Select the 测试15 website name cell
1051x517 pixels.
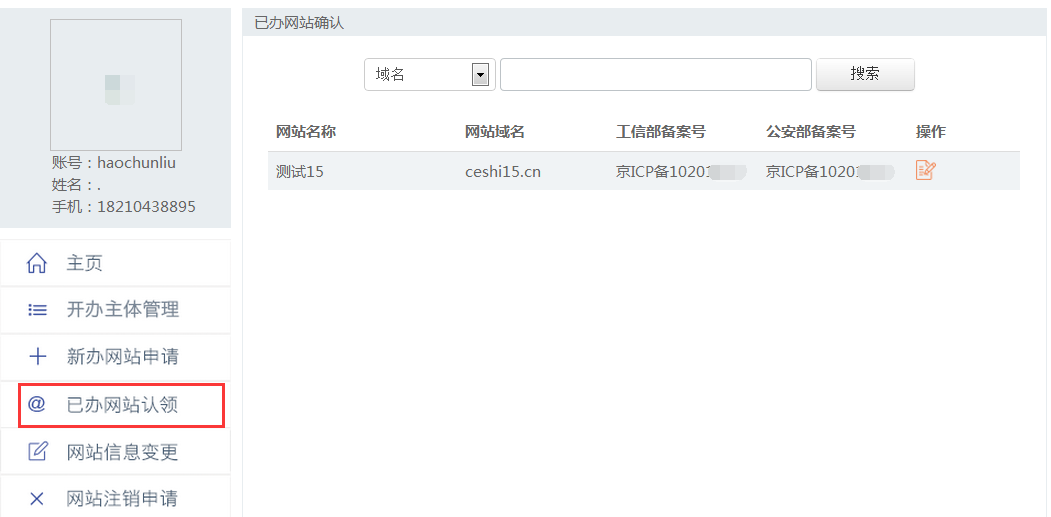tap(300, 172)
